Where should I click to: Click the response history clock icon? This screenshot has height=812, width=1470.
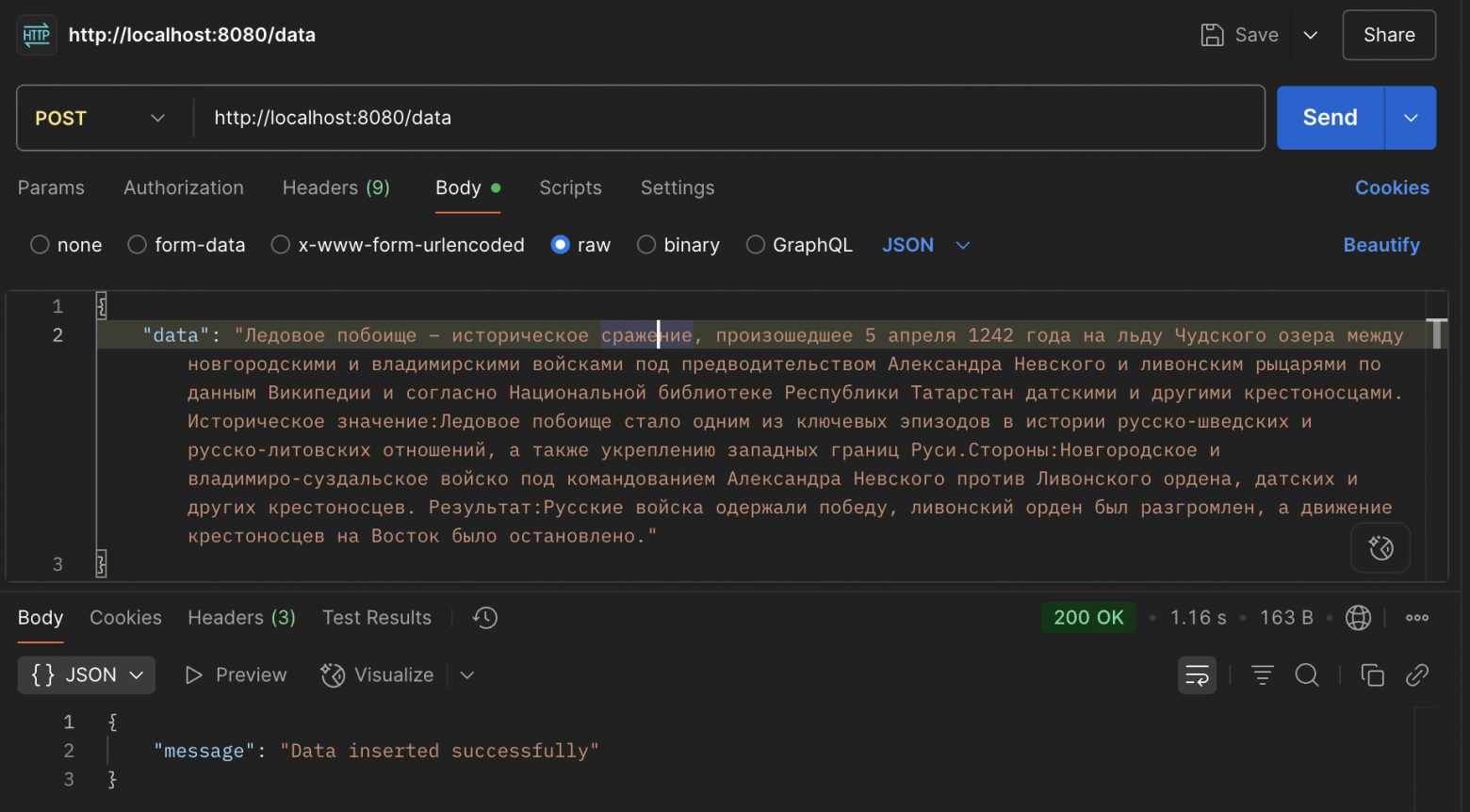coord(485,618)
